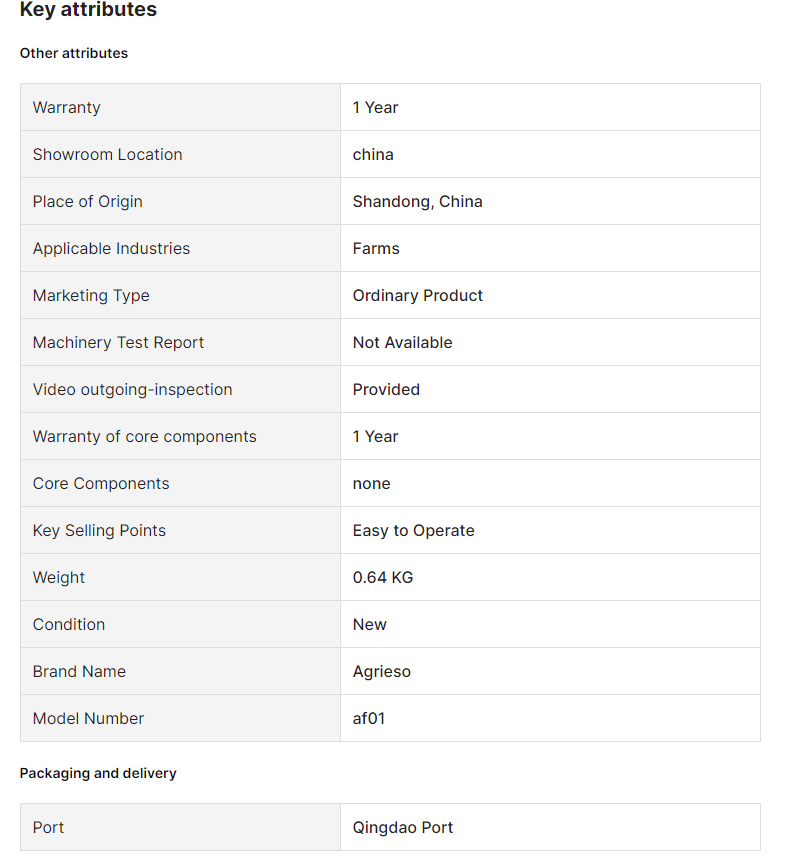The width and height of the screenshot is (786, 864).
Task: Click the Shandong, China origin value
Action: click(417, 202)
